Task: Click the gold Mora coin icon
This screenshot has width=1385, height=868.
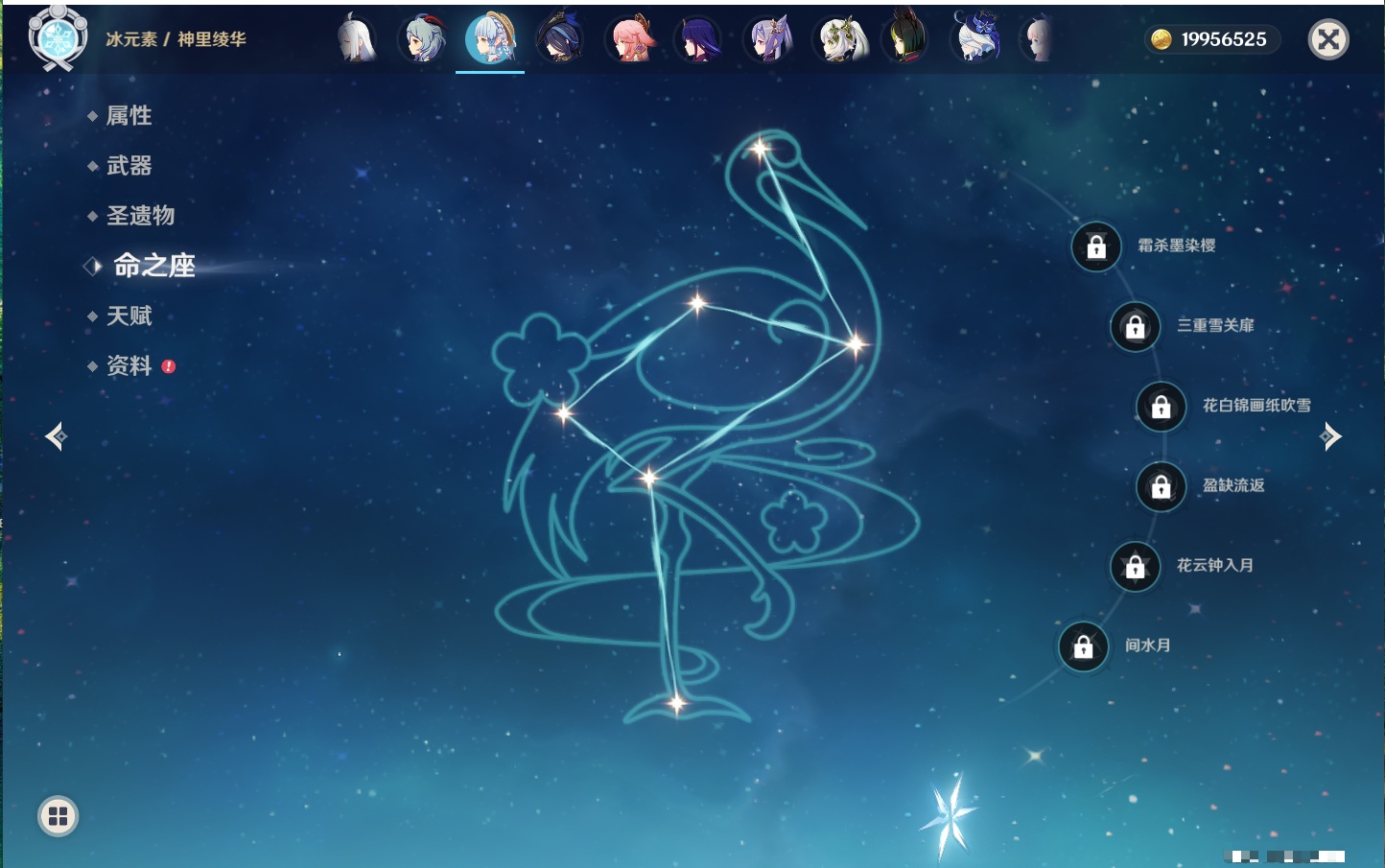Action: point(1161,39)
